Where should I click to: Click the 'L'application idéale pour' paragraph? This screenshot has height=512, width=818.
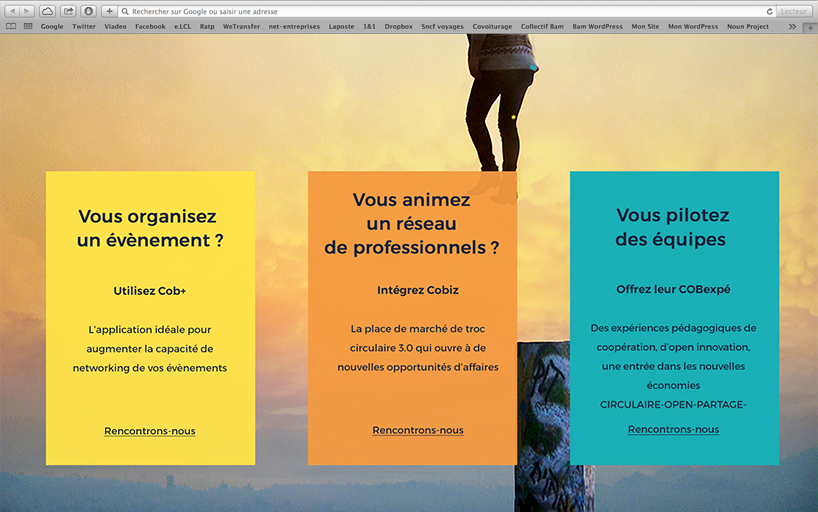150,330
